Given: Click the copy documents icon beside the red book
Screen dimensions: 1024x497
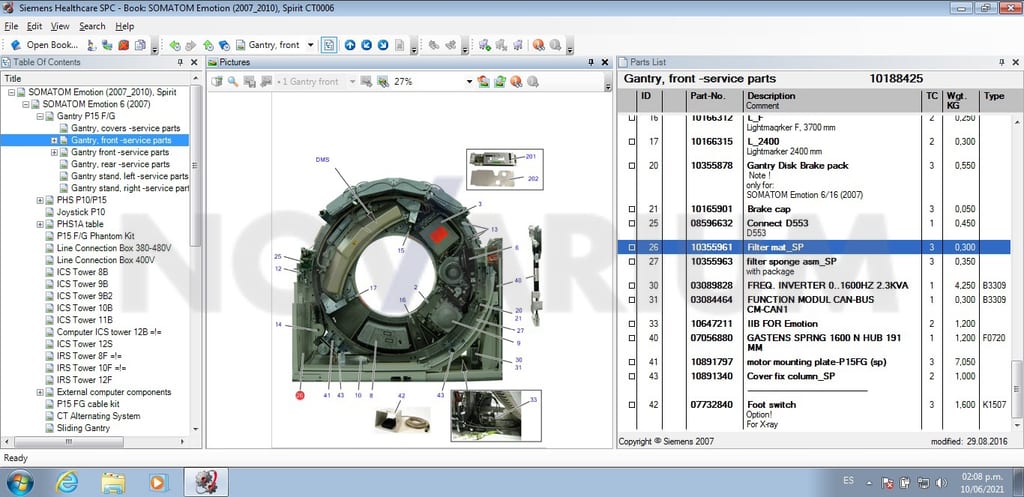Looking at the screenshot, I should (x=140, y=45).
